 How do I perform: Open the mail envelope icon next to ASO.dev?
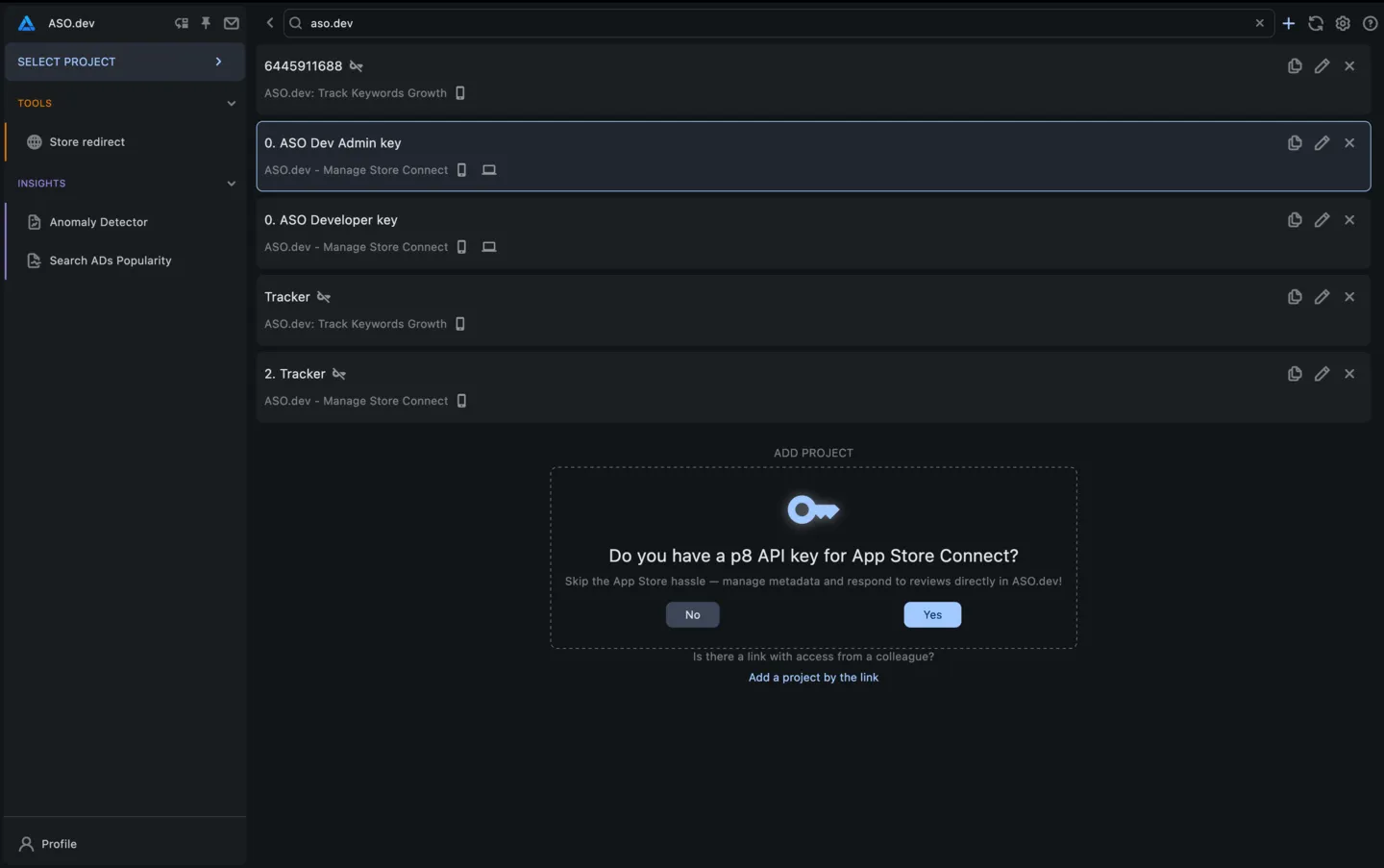tap(231, 23)
